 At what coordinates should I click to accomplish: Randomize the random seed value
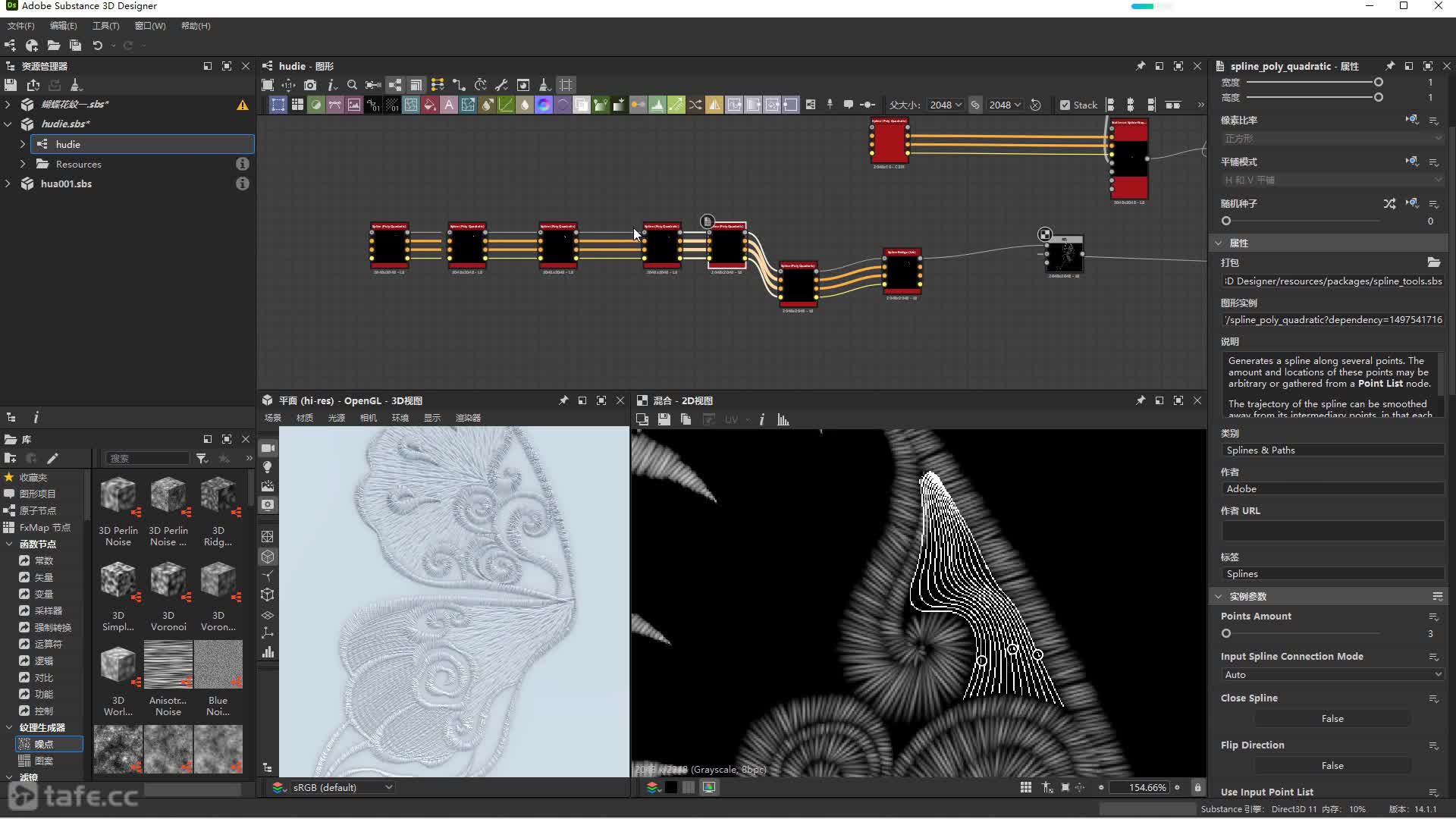[x=1389, y=203]
